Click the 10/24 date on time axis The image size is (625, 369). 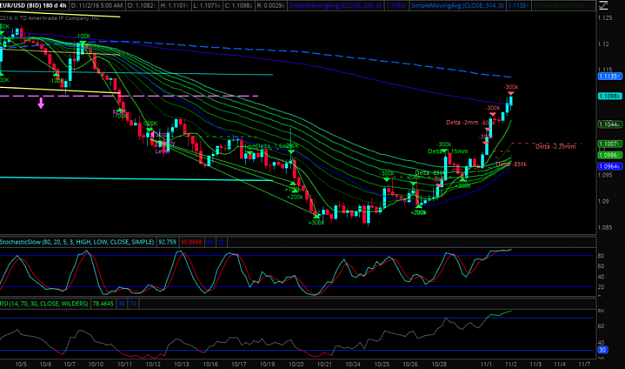coord(353,364)
